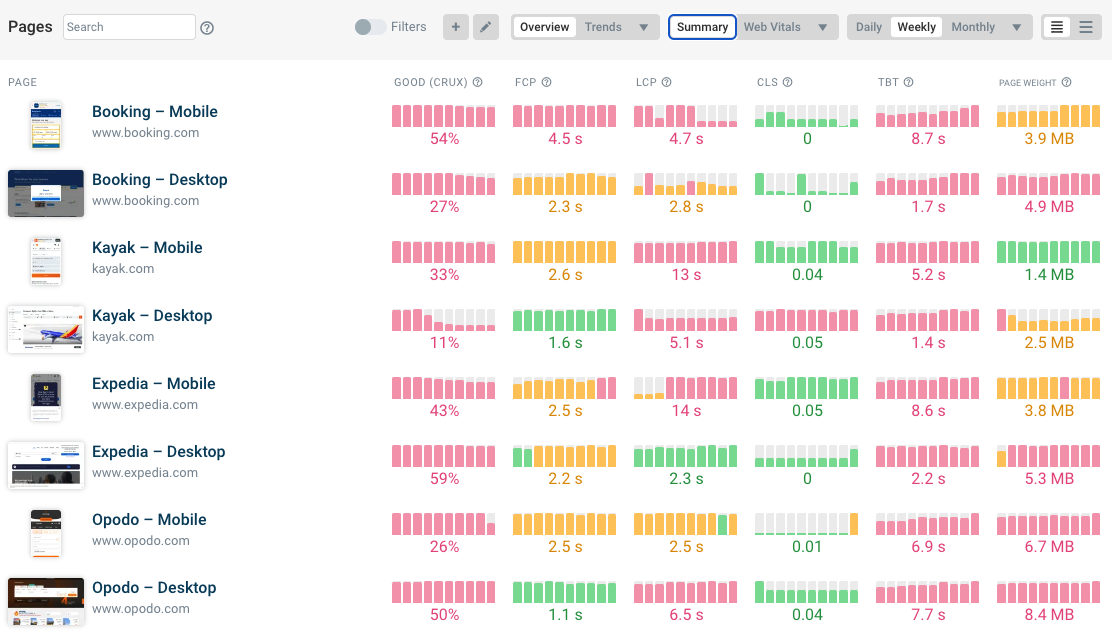Open help icon beside CLS header
This screenshot has width=1112, height=640.
click(x=787, y=82)
